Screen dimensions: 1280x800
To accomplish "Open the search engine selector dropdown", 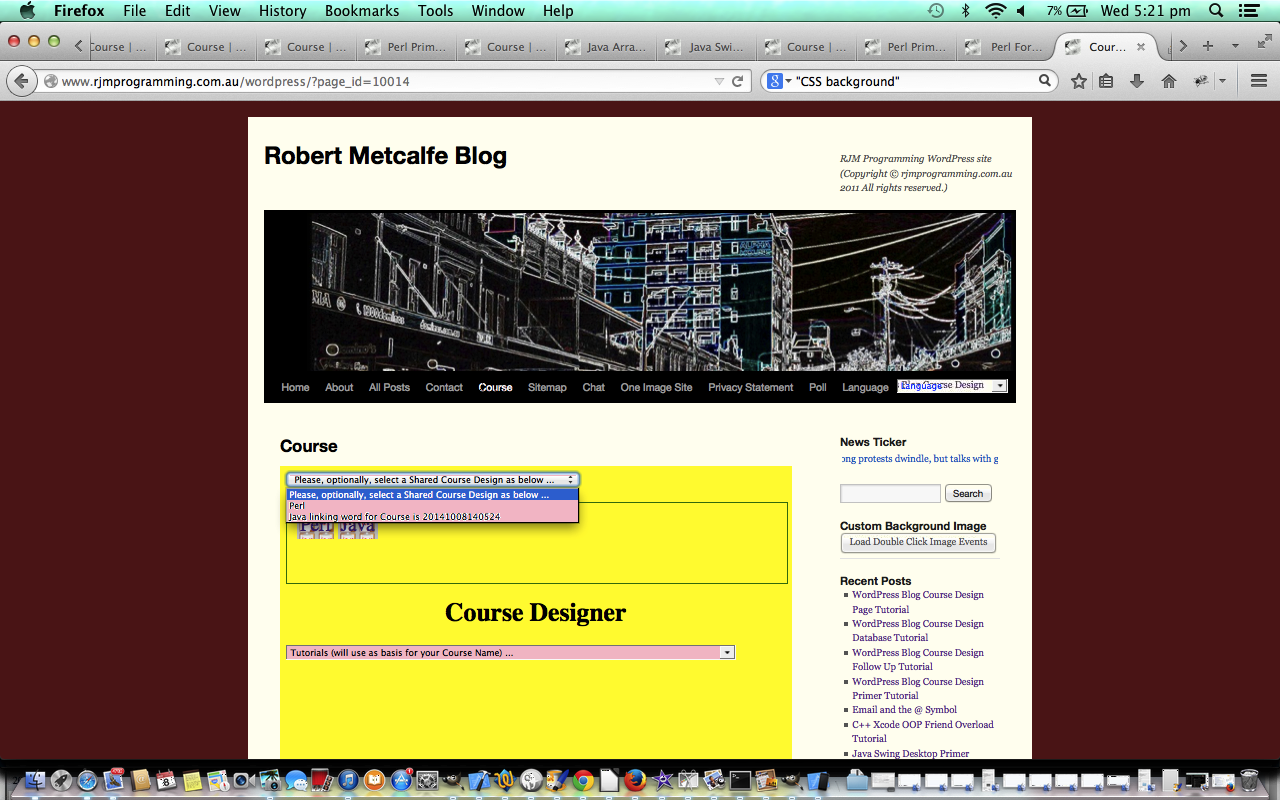I will point(778,81).
